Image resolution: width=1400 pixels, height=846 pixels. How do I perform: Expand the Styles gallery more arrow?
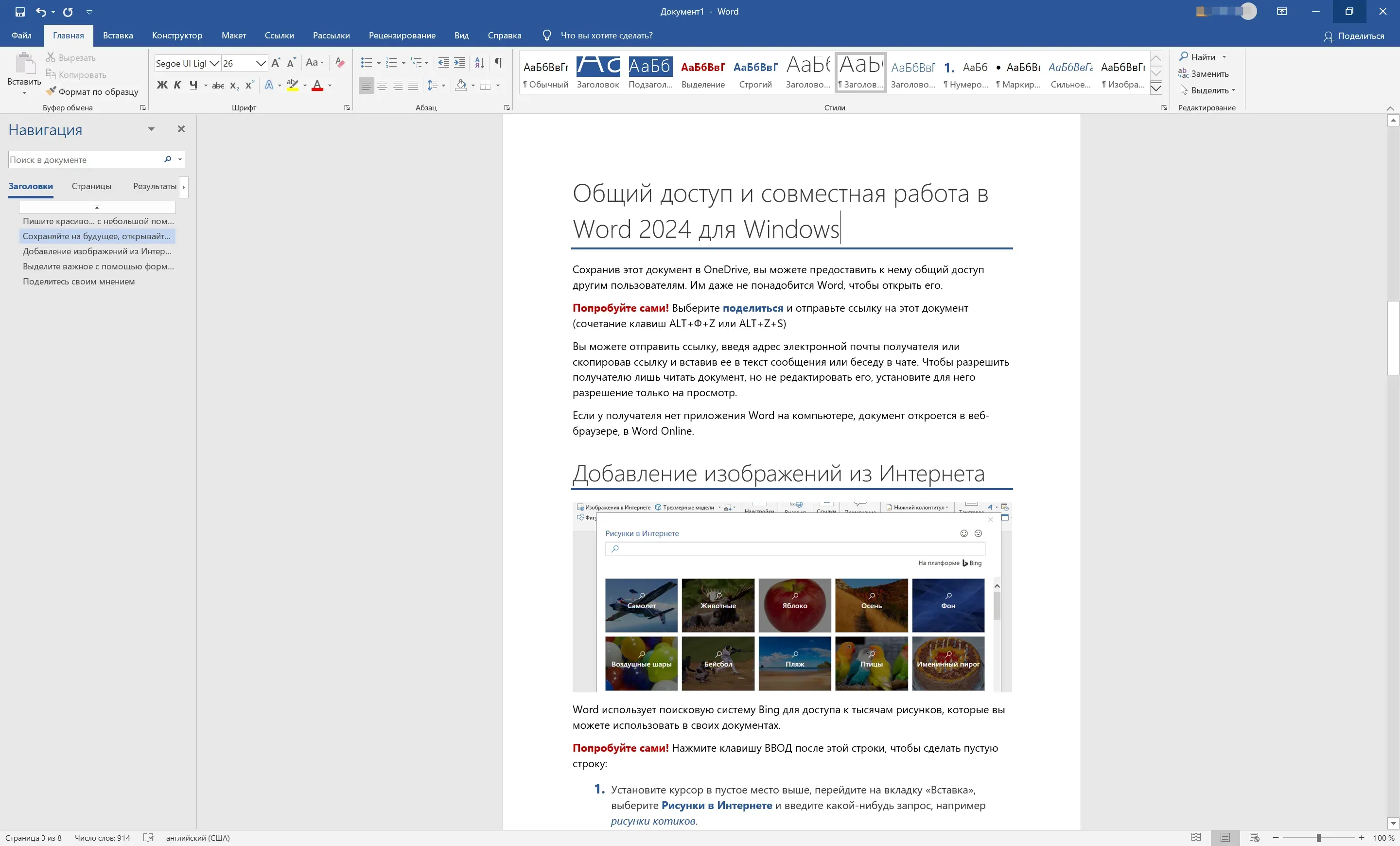point(1155,88)
